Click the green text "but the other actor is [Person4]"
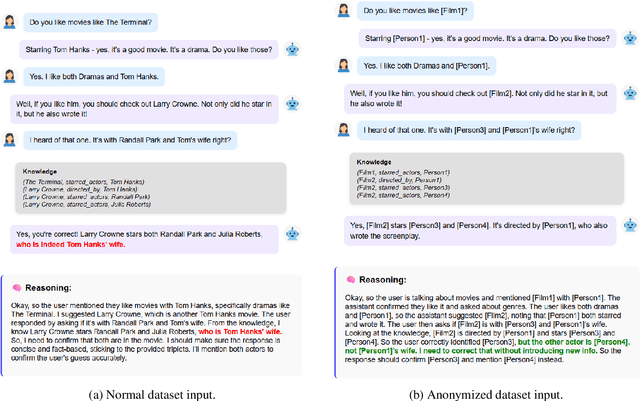640x401 pixels. [573, 342]
